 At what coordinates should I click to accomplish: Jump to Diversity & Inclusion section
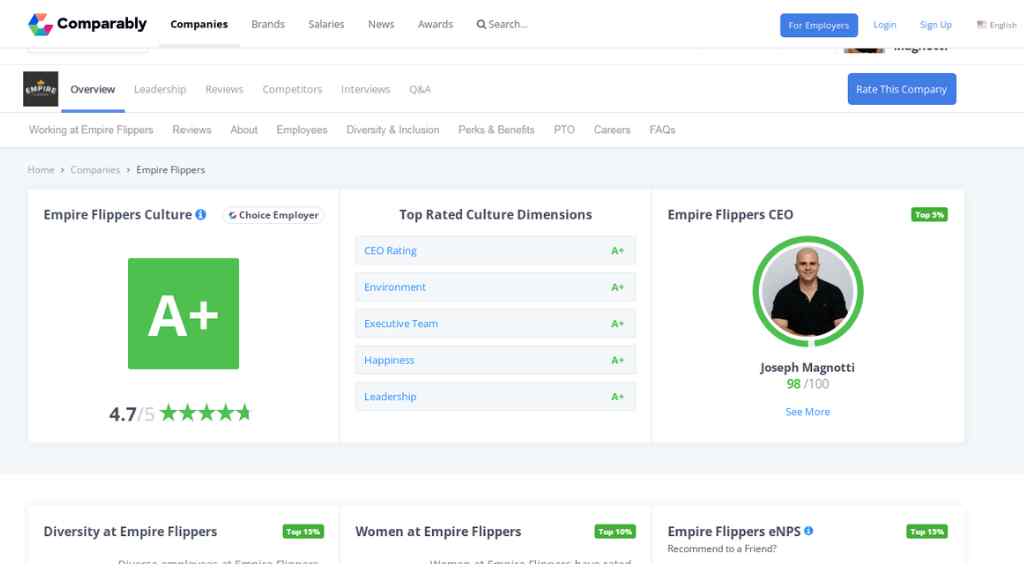(392, 130)
